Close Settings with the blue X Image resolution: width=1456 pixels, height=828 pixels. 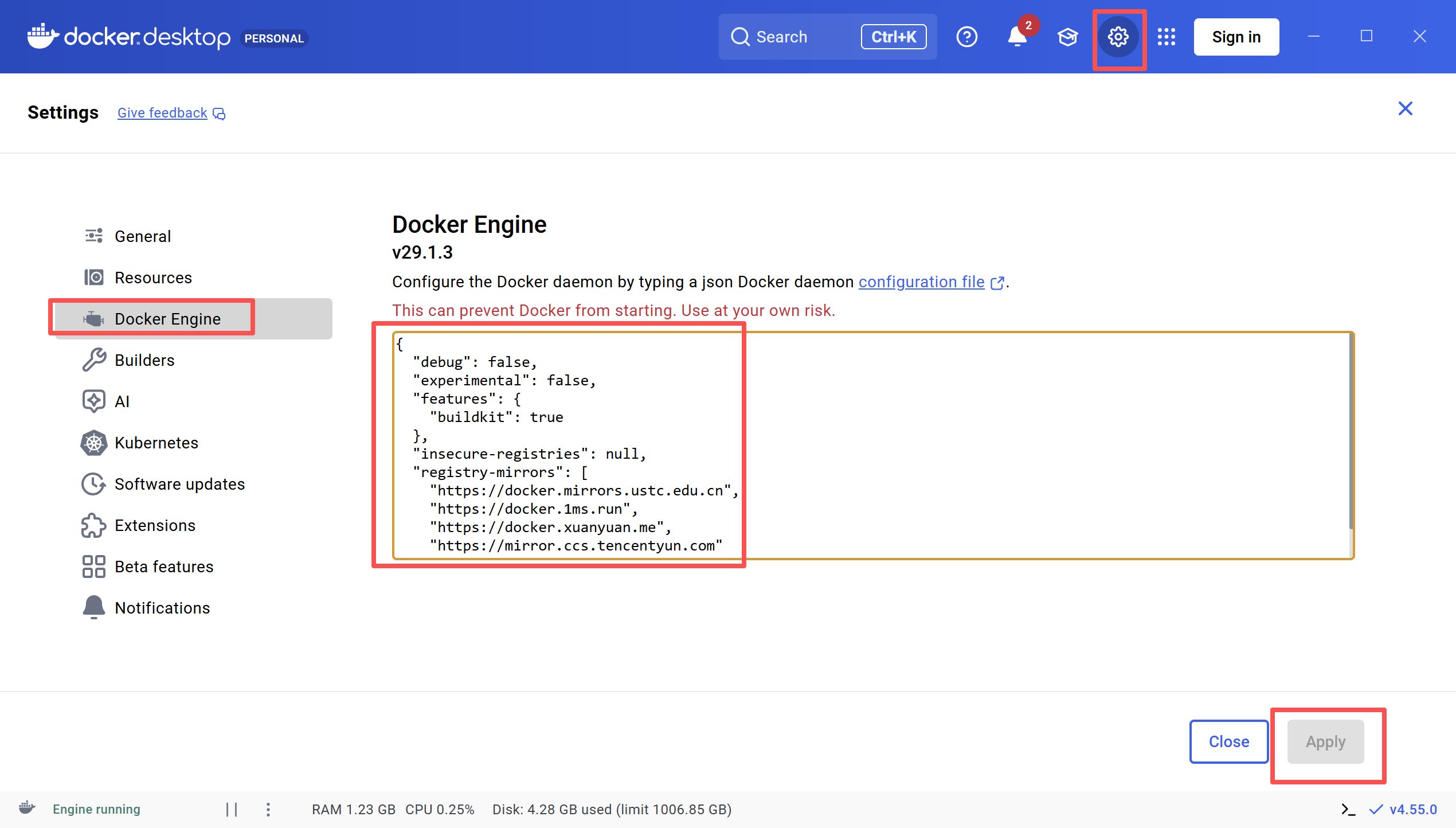(x=1405, y=108)
